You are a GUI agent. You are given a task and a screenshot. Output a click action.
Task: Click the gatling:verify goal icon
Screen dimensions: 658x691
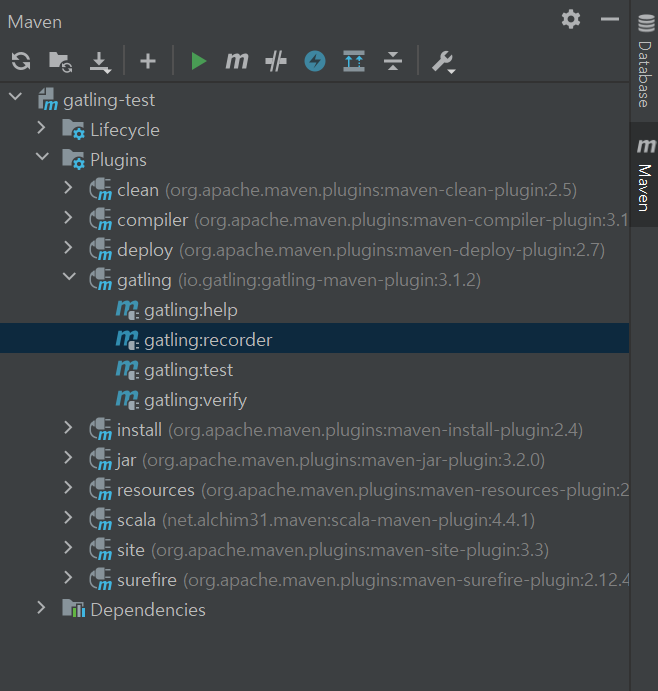point(128,399)
